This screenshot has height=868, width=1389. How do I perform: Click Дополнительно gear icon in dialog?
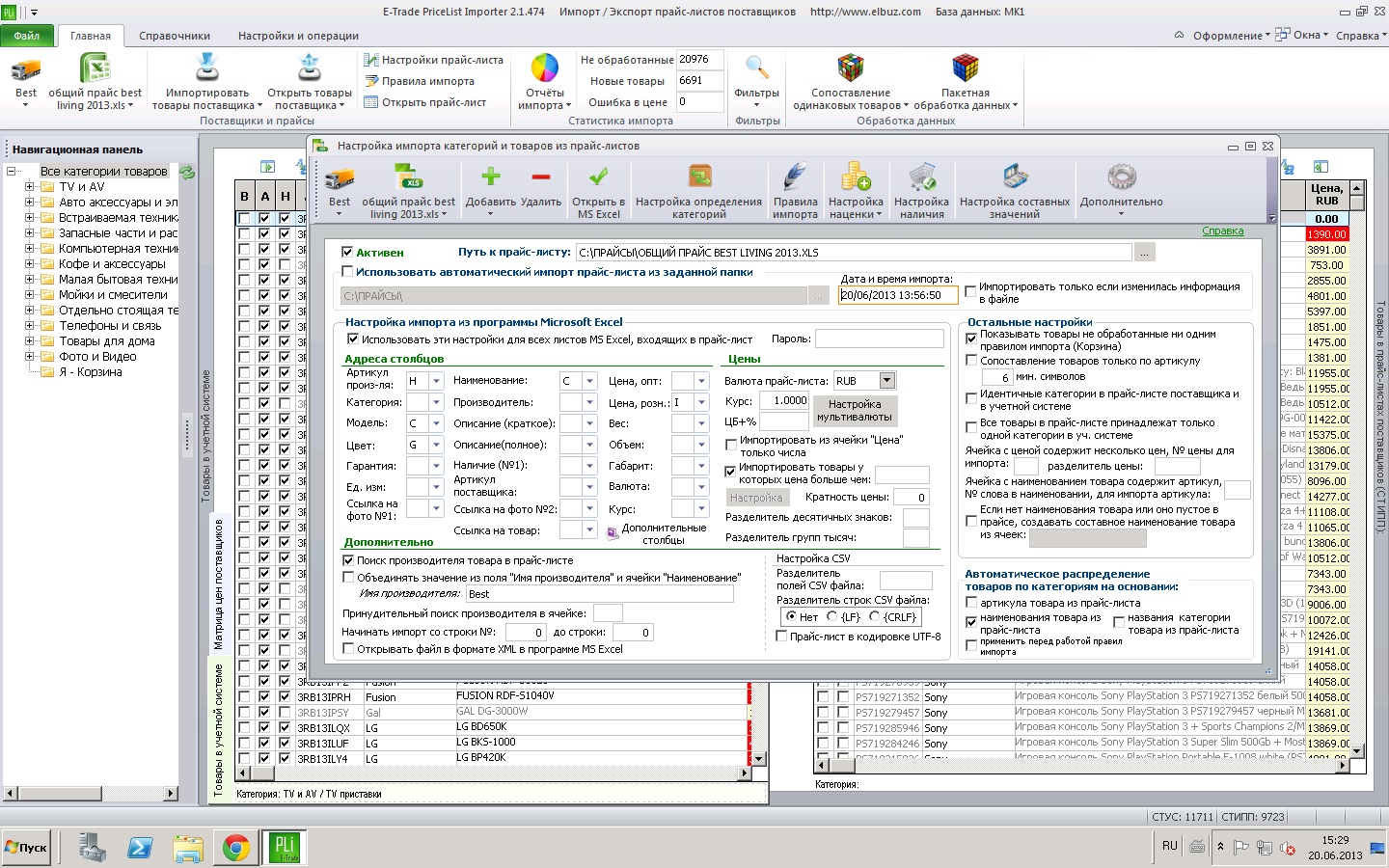1121,177
